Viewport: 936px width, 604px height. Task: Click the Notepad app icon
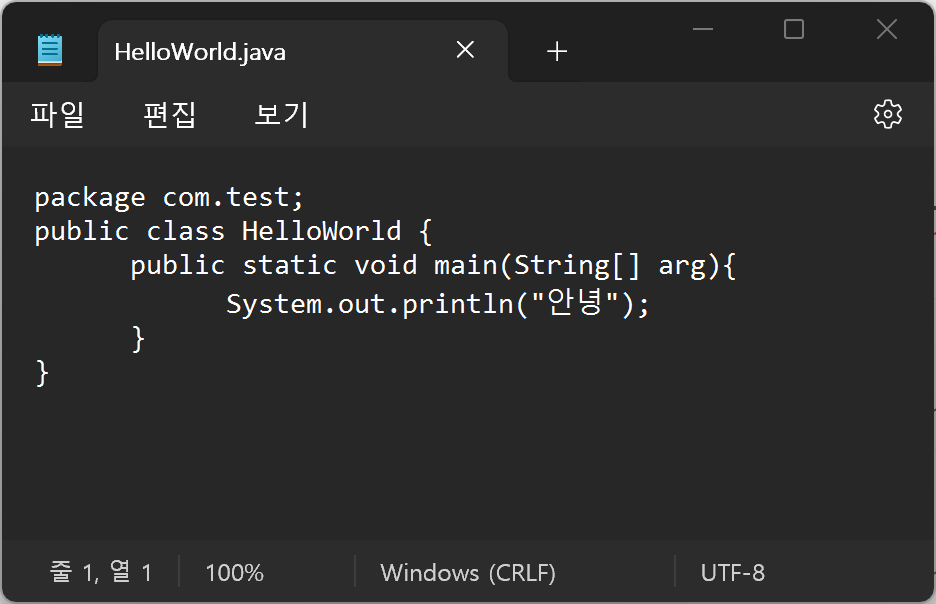click(x=50, y=50)
